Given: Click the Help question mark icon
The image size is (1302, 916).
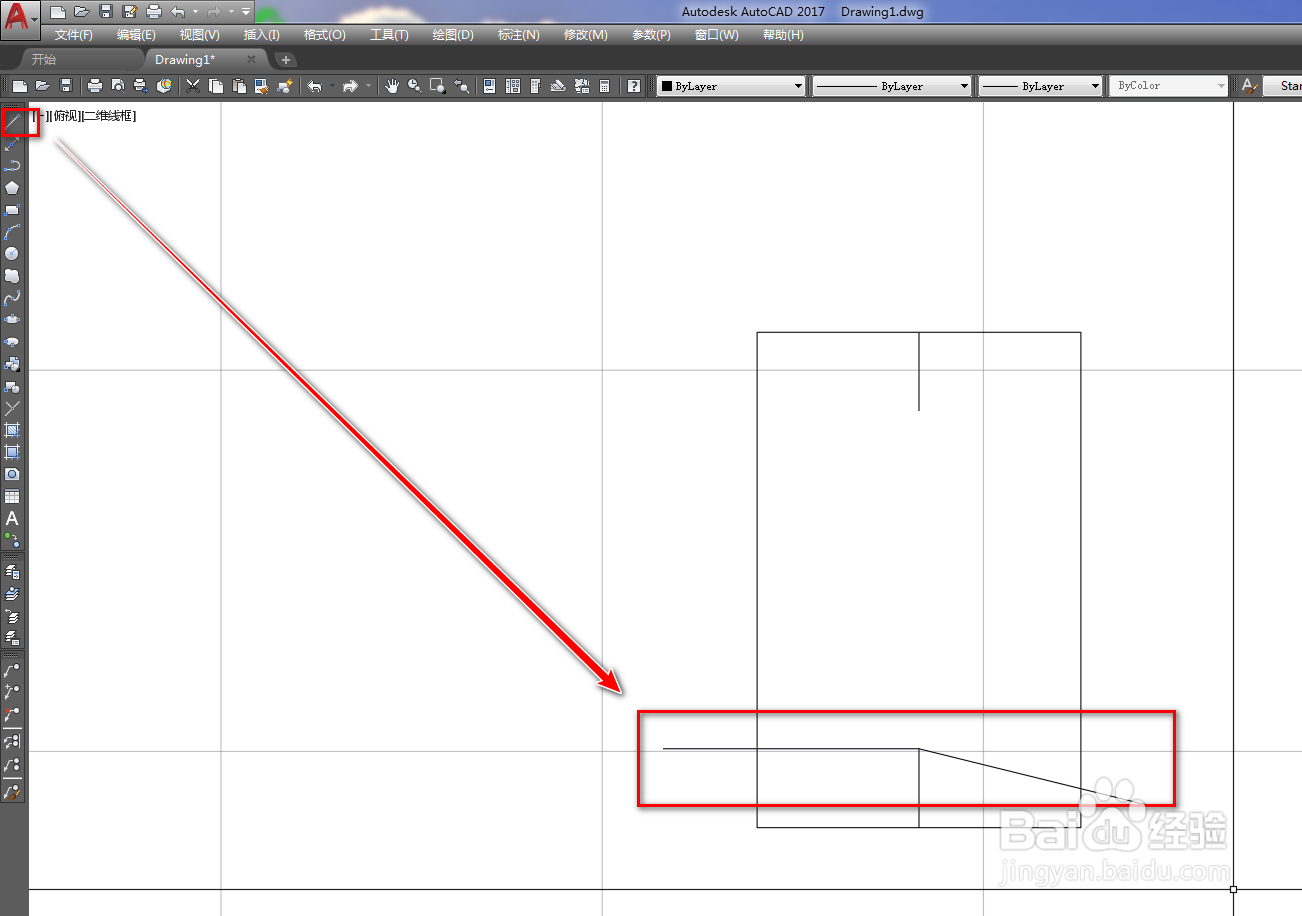Looking at the screenshot, I should coord(634,86).
